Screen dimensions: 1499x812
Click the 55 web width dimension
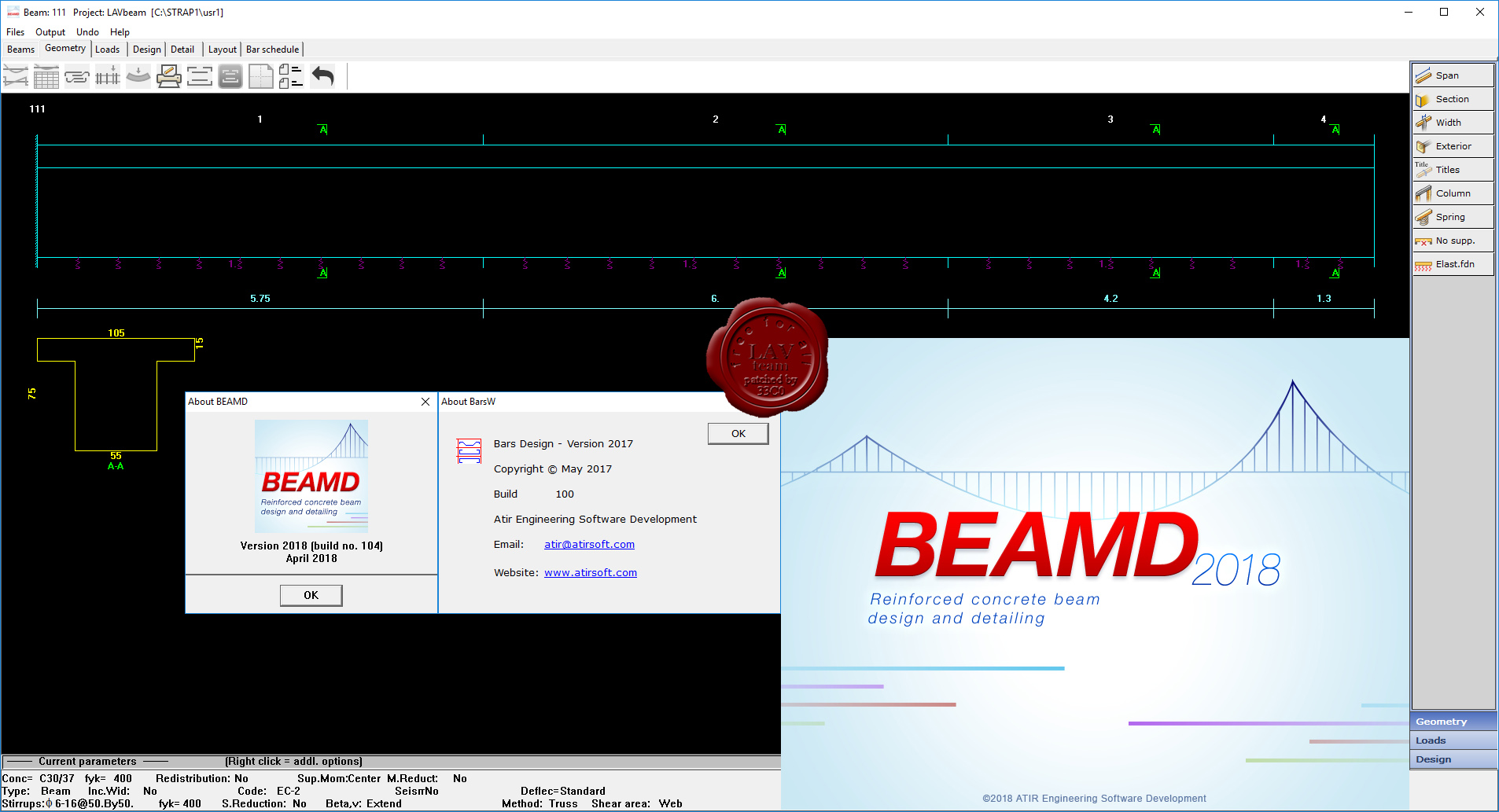point(116,456)
